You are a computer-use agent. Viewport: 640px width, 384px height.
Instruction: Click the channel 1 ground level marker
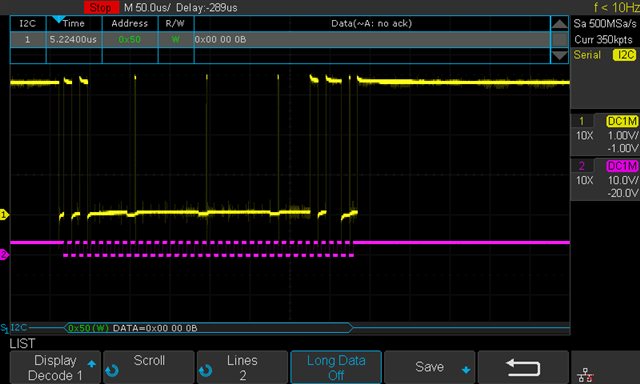[4, 215]
